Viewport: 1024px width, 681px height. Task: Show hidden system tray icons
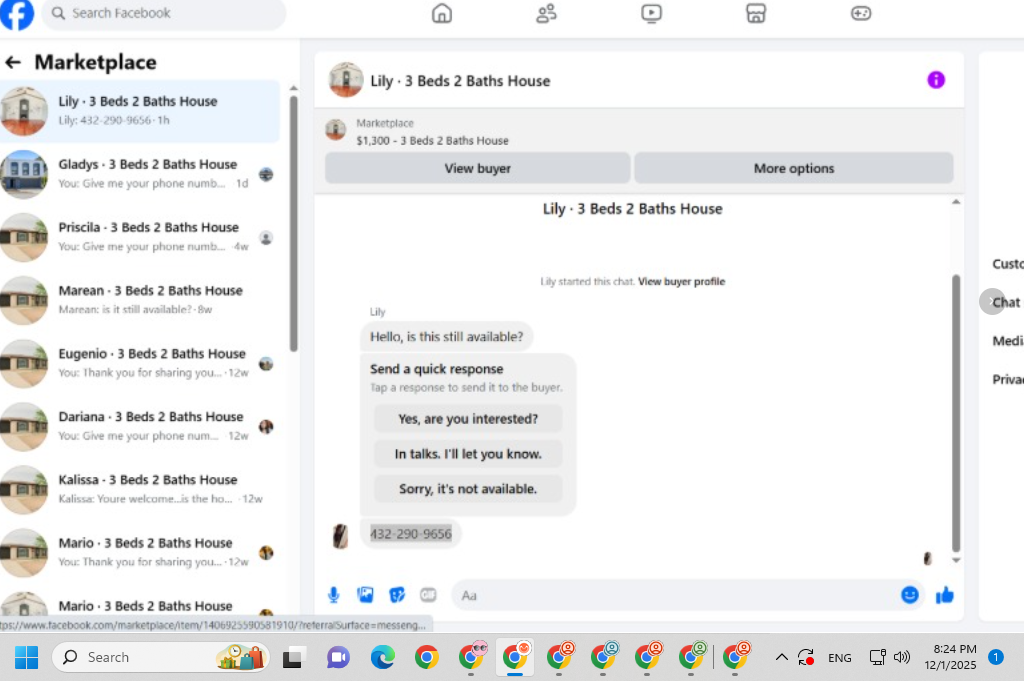point(781,657)
